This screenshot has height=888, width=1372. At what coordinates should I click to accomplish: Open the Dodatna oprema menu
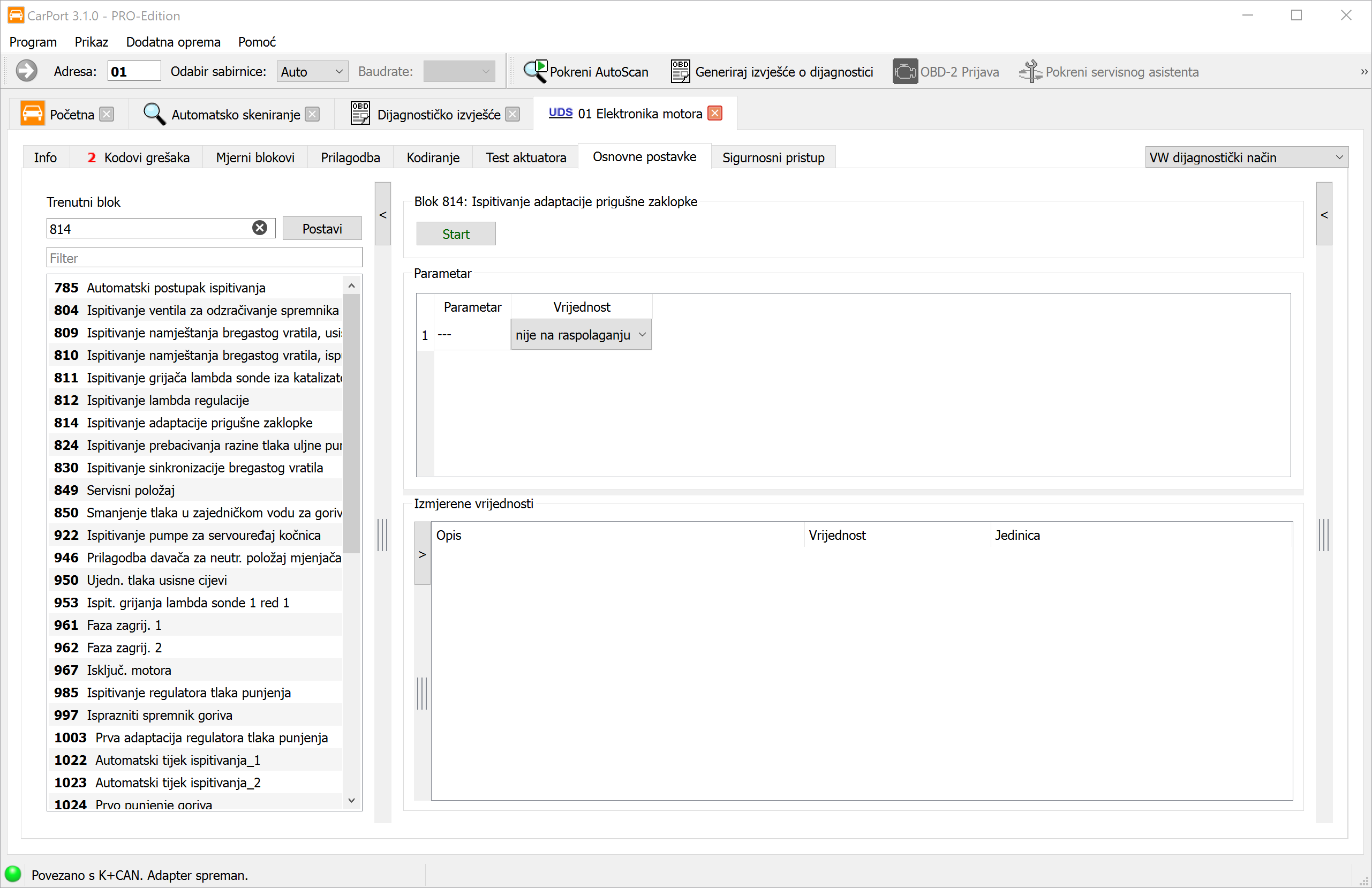pos(173,42)
